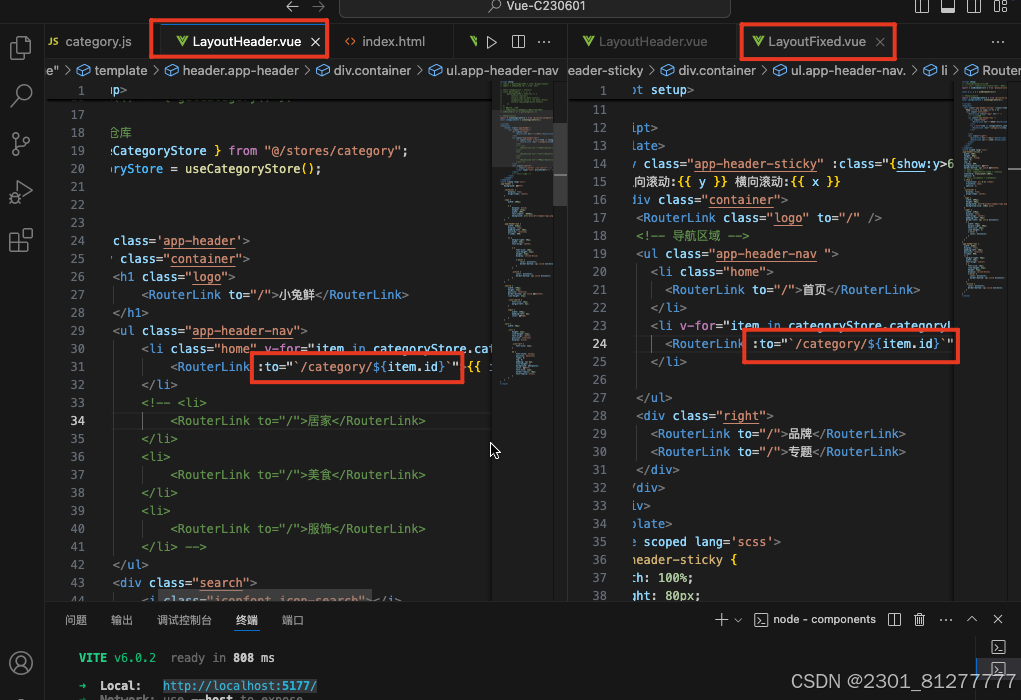Click the 首页 RouterLink text on line 21
This screenshot has width=1021, height=700.
814,290
